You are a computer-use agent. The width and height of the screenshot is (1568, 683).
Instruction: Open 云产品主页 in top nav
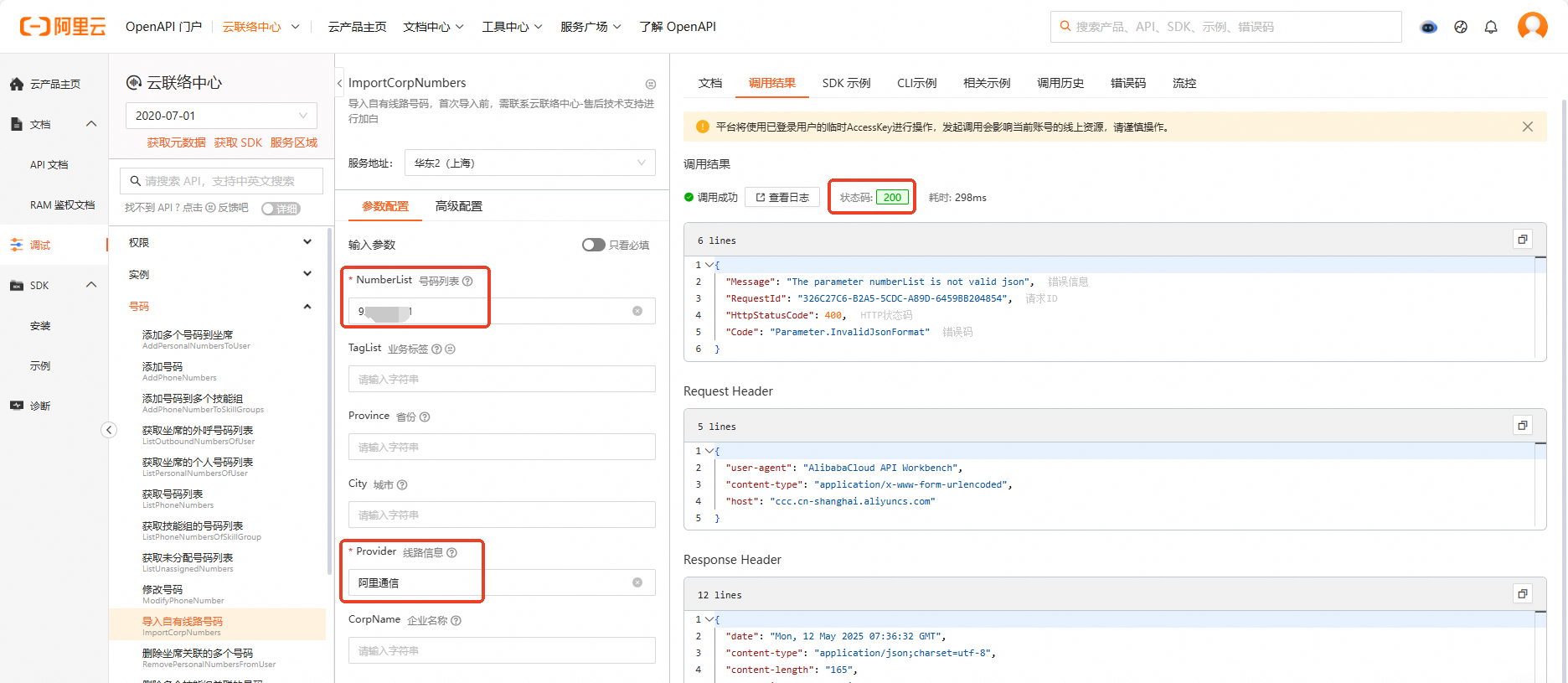click(x=357, y=27)
